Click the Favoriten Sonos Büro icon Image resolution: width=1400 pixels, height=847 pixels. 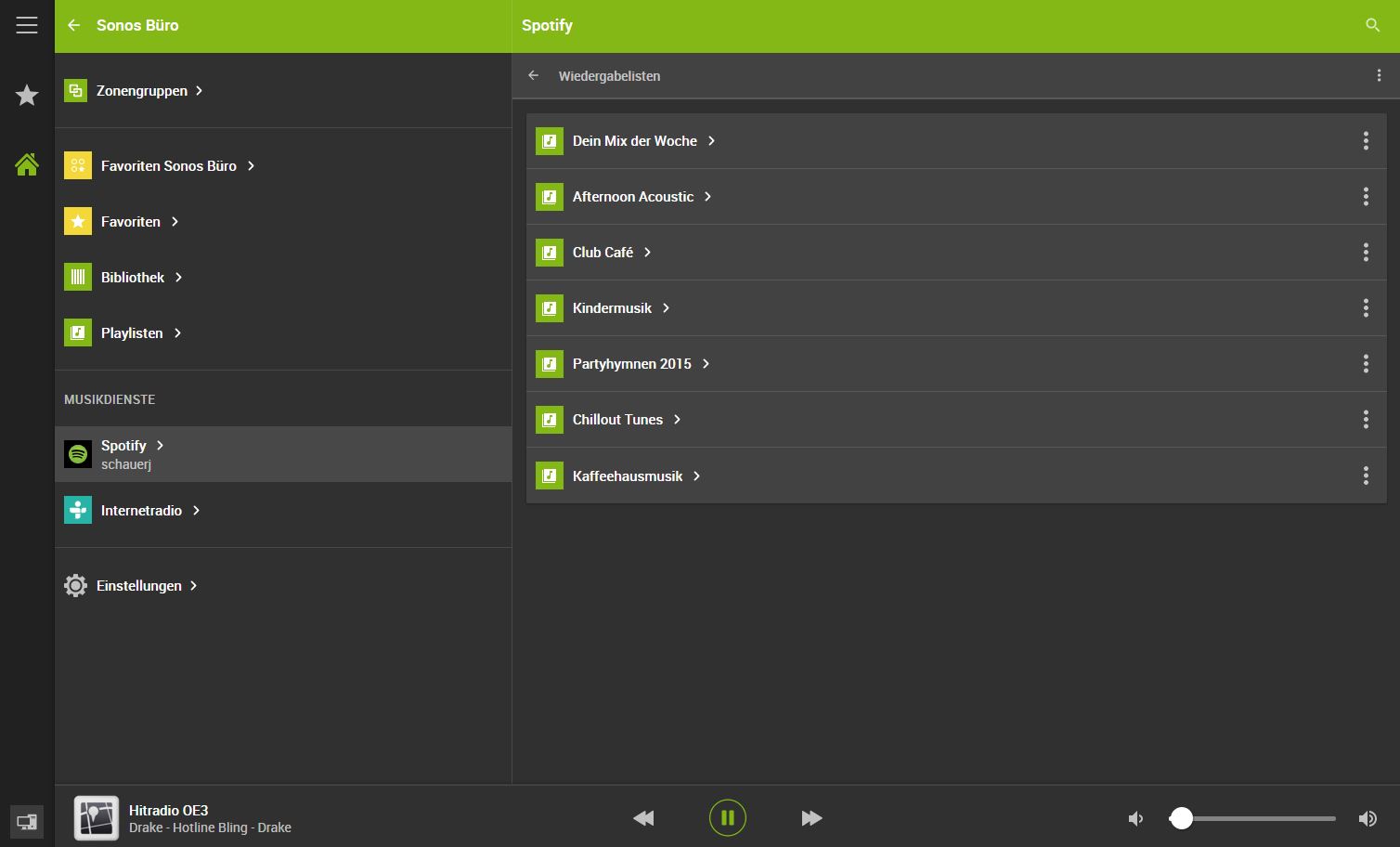coord(78,165)
